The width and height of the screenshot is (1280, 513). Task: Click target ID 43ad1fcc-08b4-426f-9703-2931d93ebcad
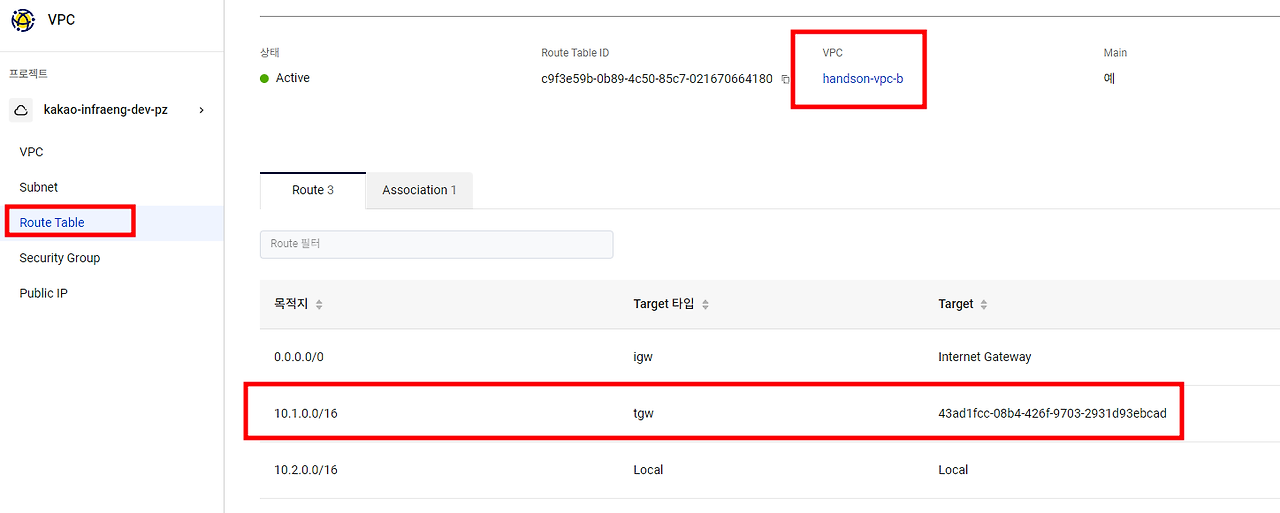tap(1052, 413)
